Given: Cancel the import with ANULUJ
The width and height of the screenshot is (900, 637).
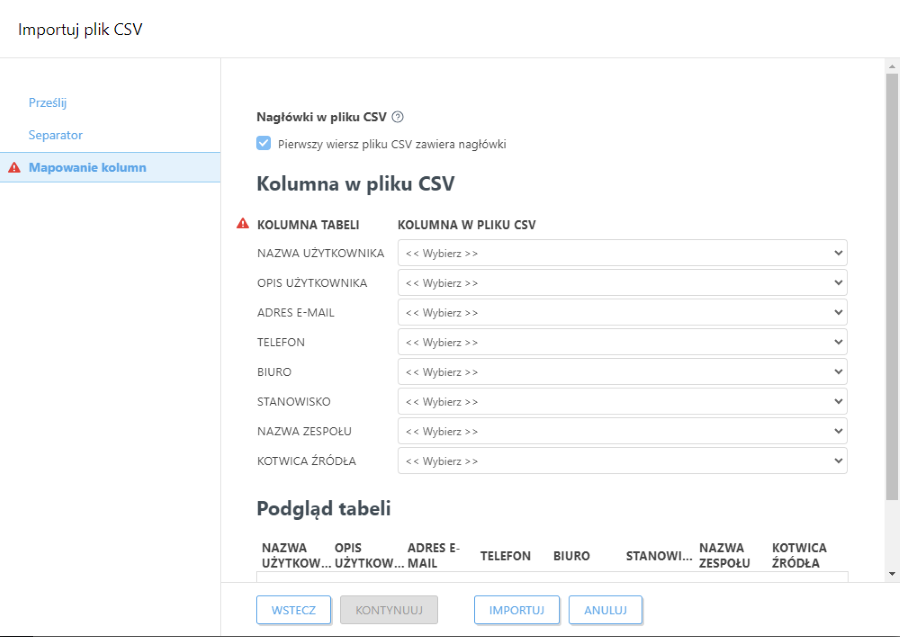Looking at the screenshot, I should (x=605, y=610).
